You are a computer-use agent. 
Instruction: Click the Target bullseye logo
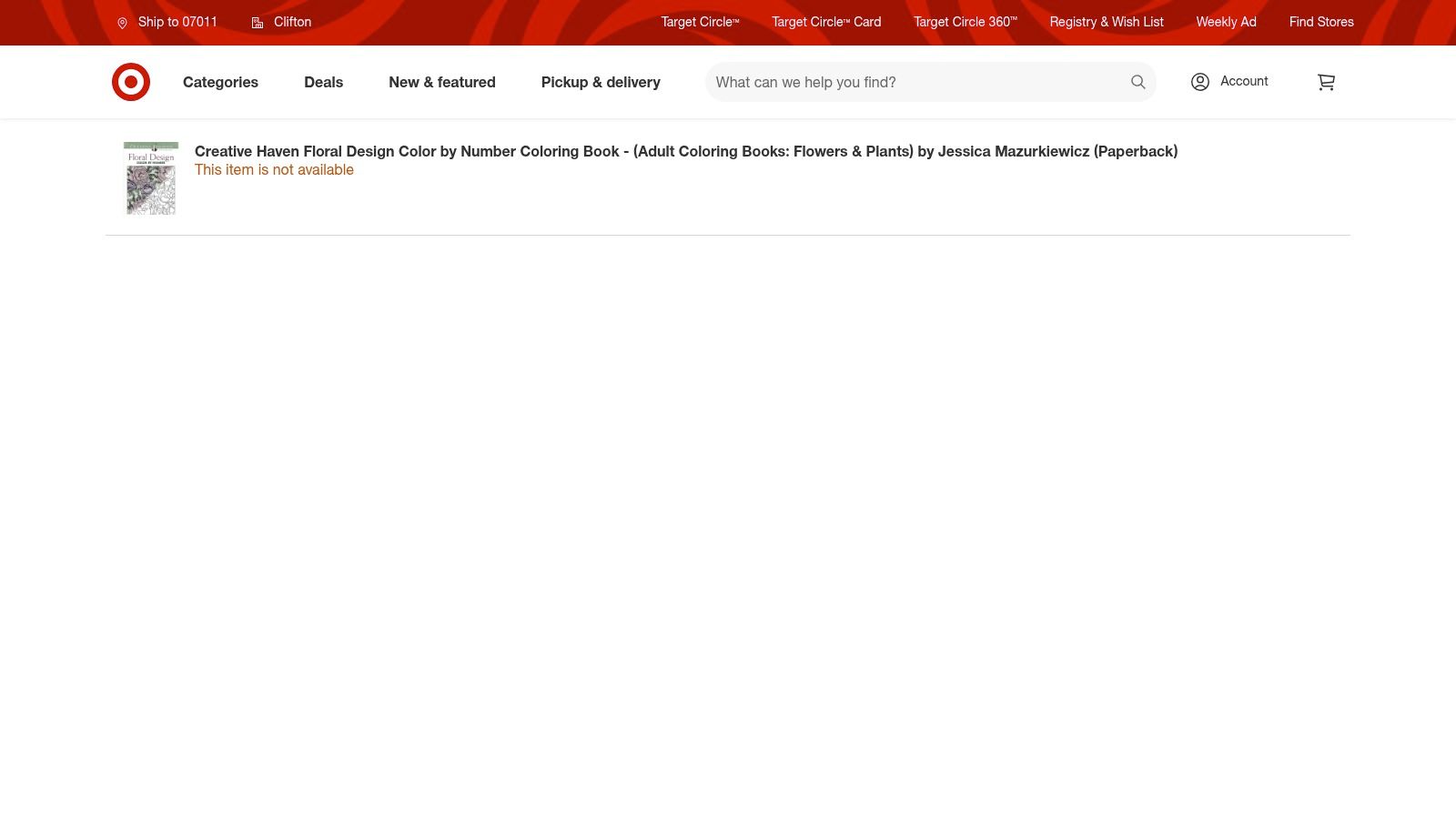131,82
